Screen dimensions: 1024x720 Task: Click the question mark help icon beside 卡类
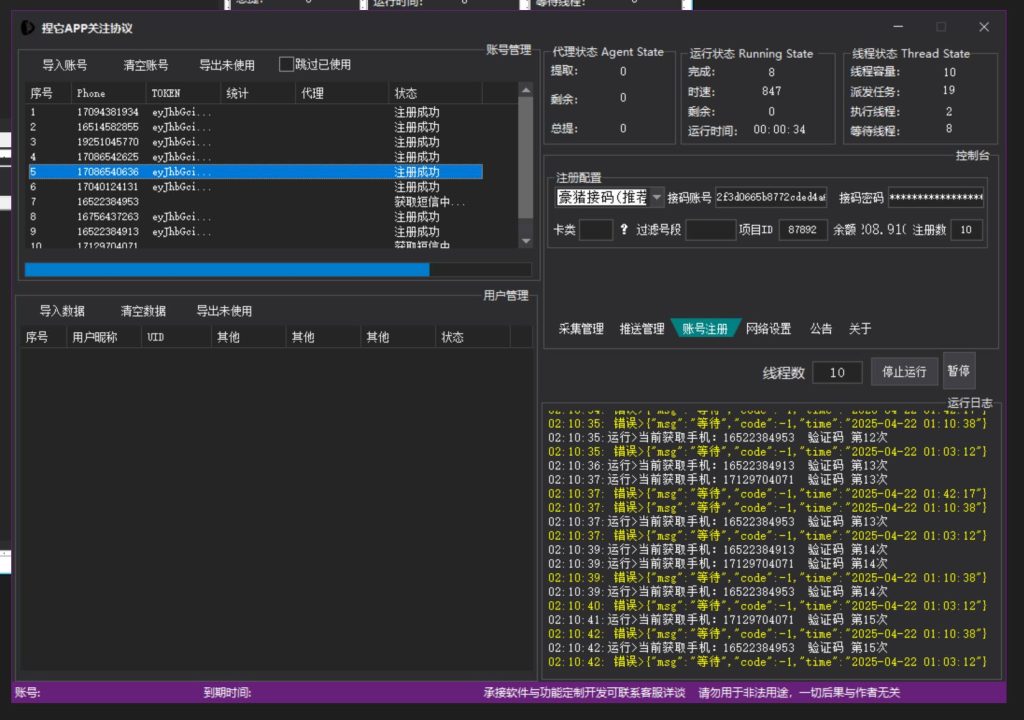624,230
